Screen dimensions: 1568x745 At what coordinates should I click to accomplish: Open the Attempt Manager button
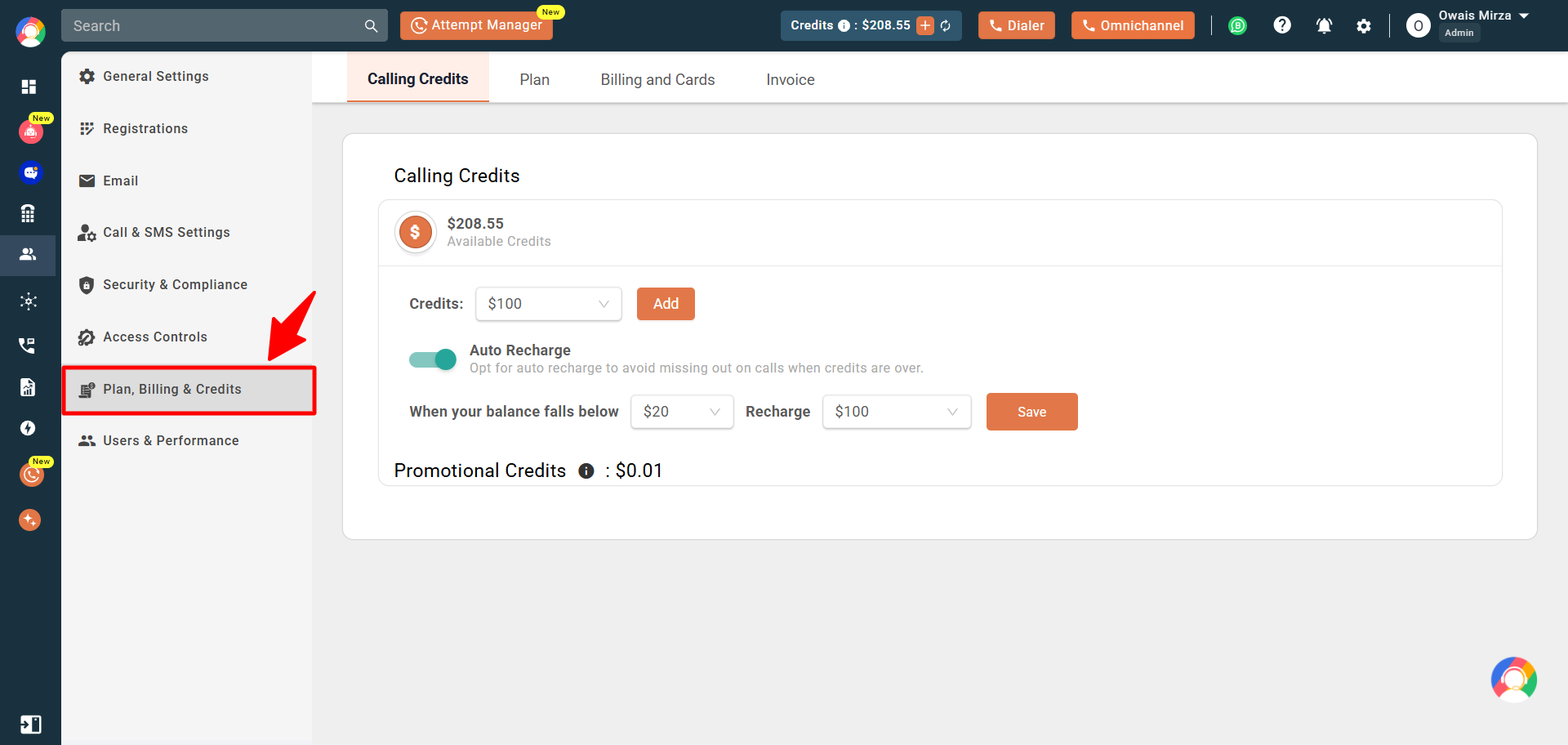[x=476, y=25]
